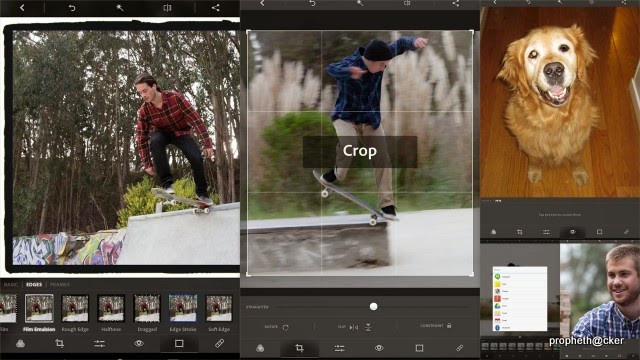This screenshot has width=640, height=360.
Task: Select the blemish bandage tool in the left panel
Action: tap(219, 344)
